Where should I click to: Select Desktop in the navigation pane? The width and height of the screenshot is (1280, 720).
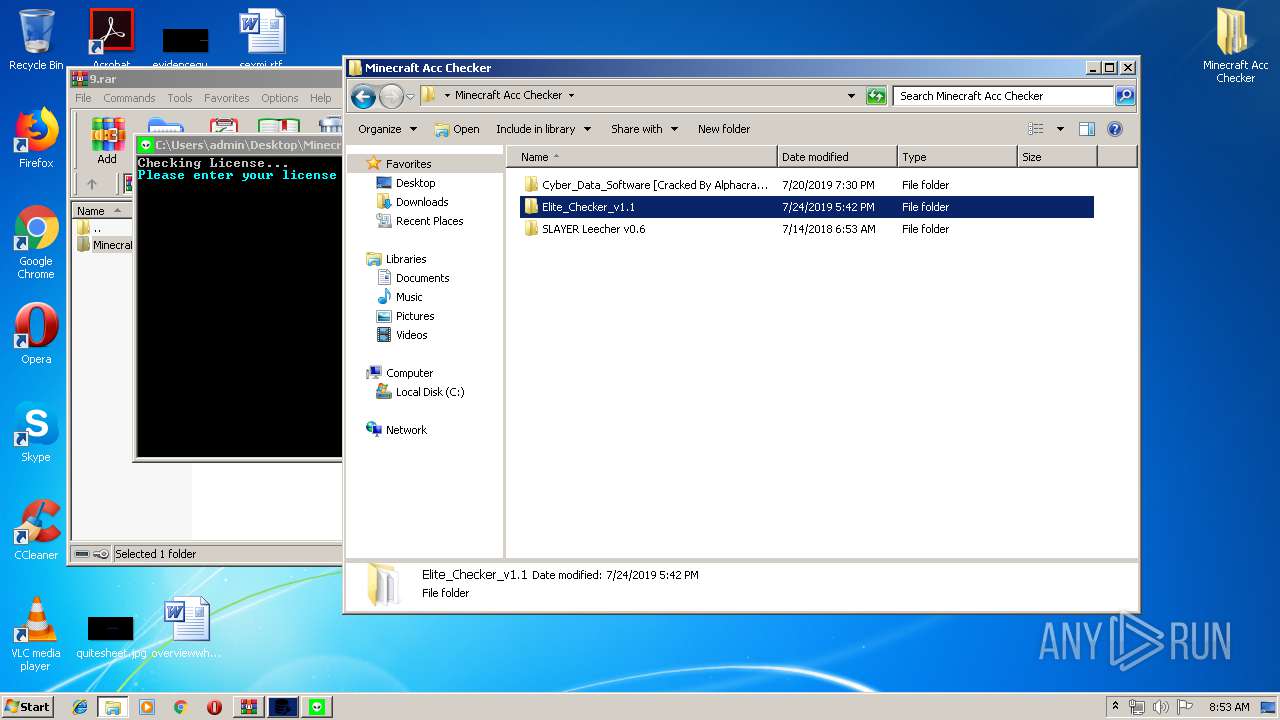pos(415,183)
